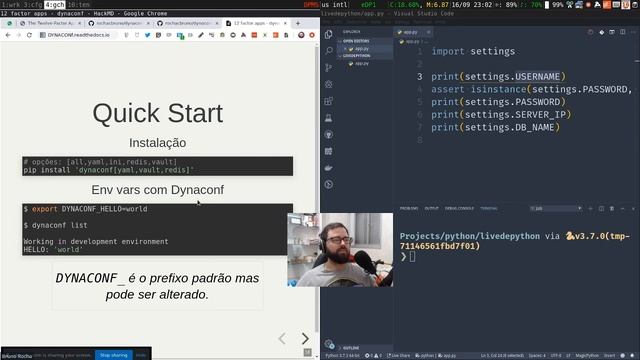Select workspace 4:gch in top bar
640x360 pixels.
tap(55, 4)
